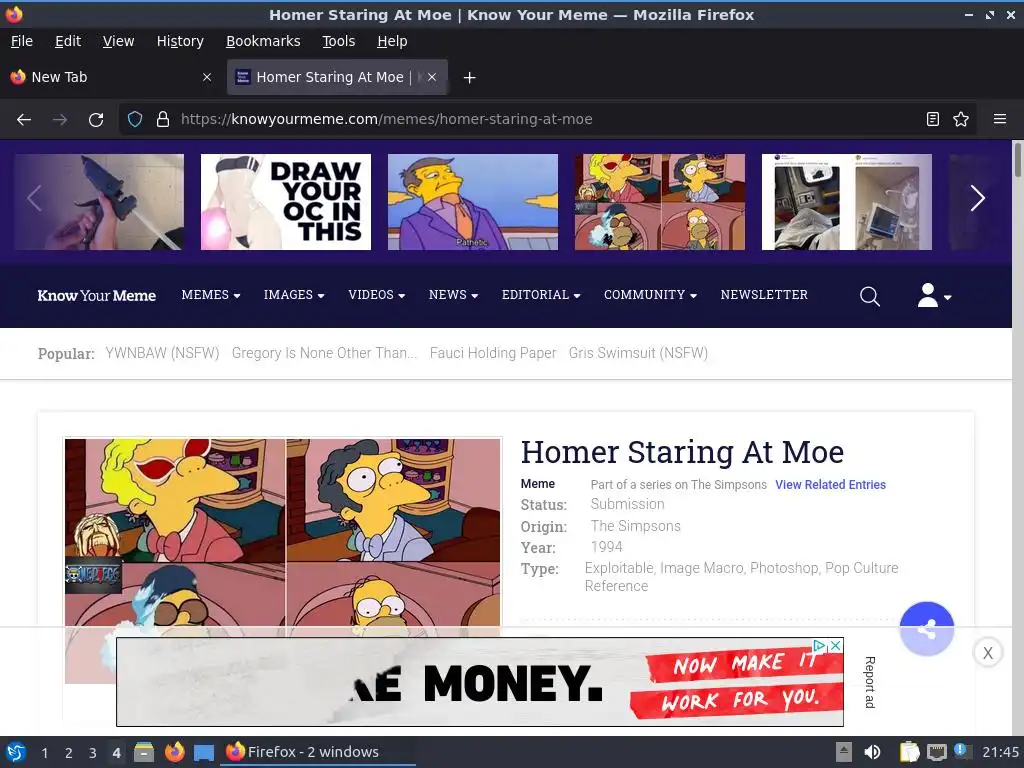The width and height of the screenshot is (1024, 768).
Task: Switch to workspace 4
Action: (116, 753)
